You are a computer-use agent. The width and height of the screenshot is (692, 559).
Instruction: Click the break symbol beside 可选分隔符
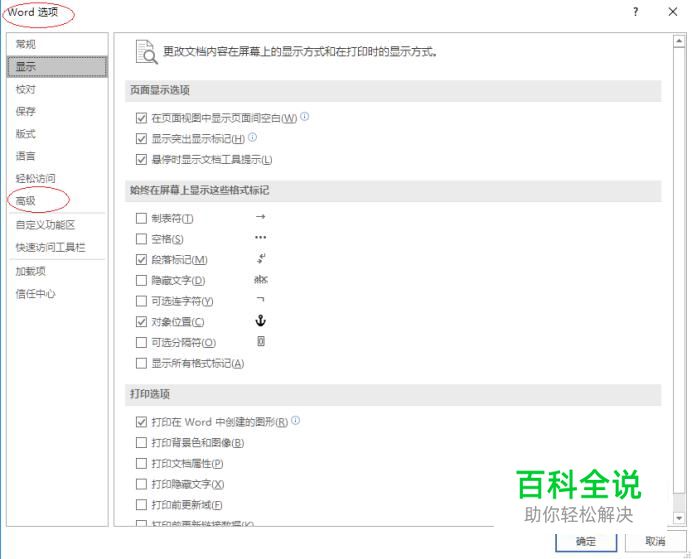[x=261, y=341]
